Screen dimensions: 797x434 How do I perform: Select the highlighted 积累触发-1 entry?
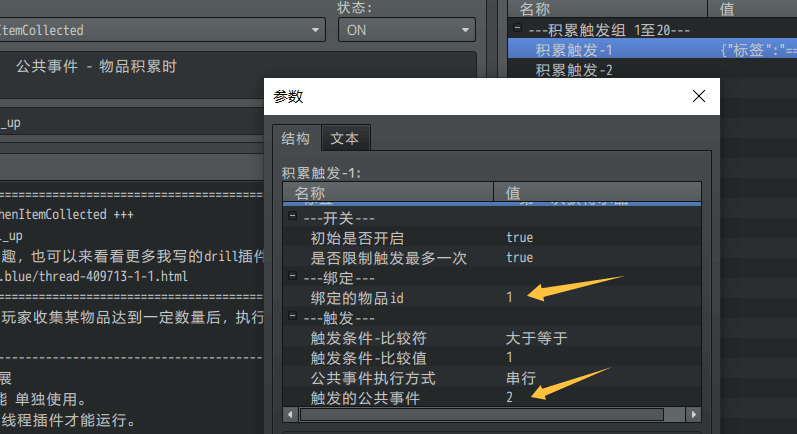[574, 49]
